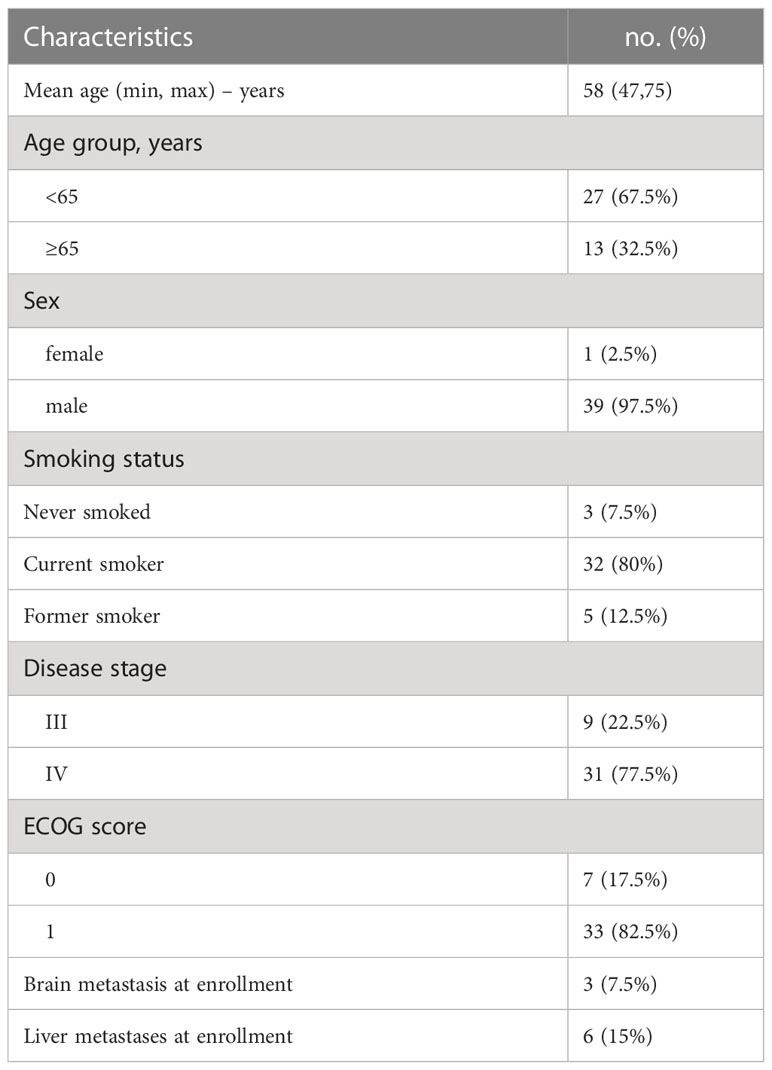Click the 32 (80%) current smoker value
Viewport: 772px width, 1070px height.
click(x=623, y=564)
